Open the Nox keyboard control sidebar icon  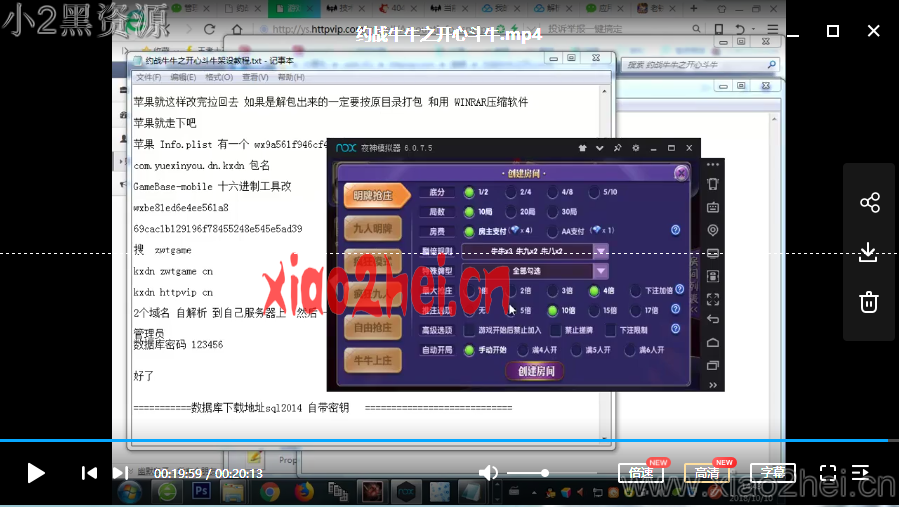[x=713, y=207]
